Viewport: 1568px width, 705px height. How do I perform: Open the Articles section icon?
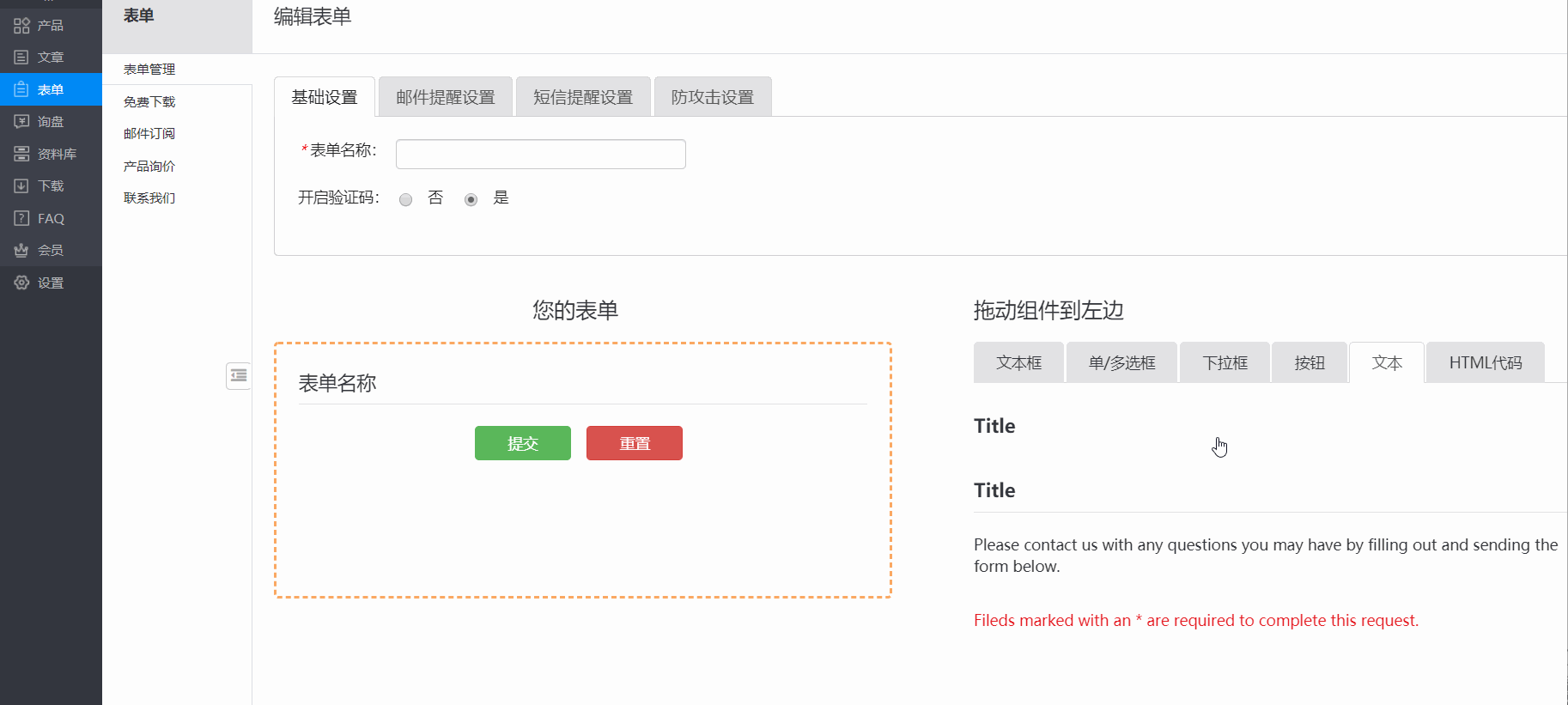21,58
